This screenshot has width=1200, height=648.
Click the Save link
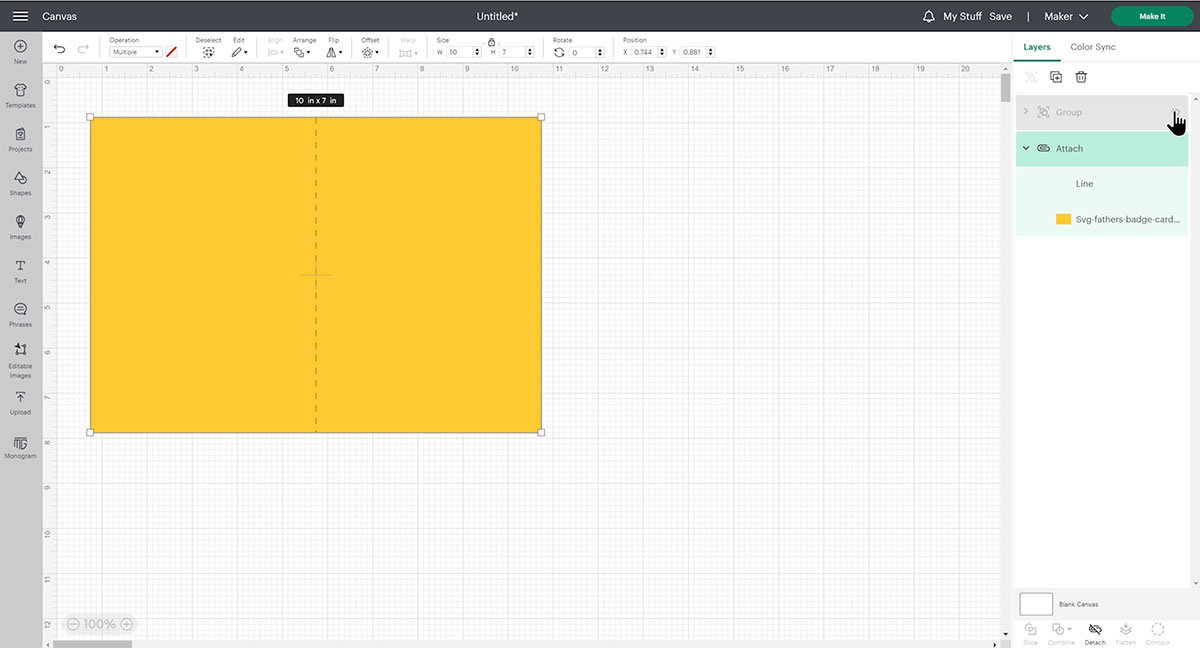pos(1000,16)
